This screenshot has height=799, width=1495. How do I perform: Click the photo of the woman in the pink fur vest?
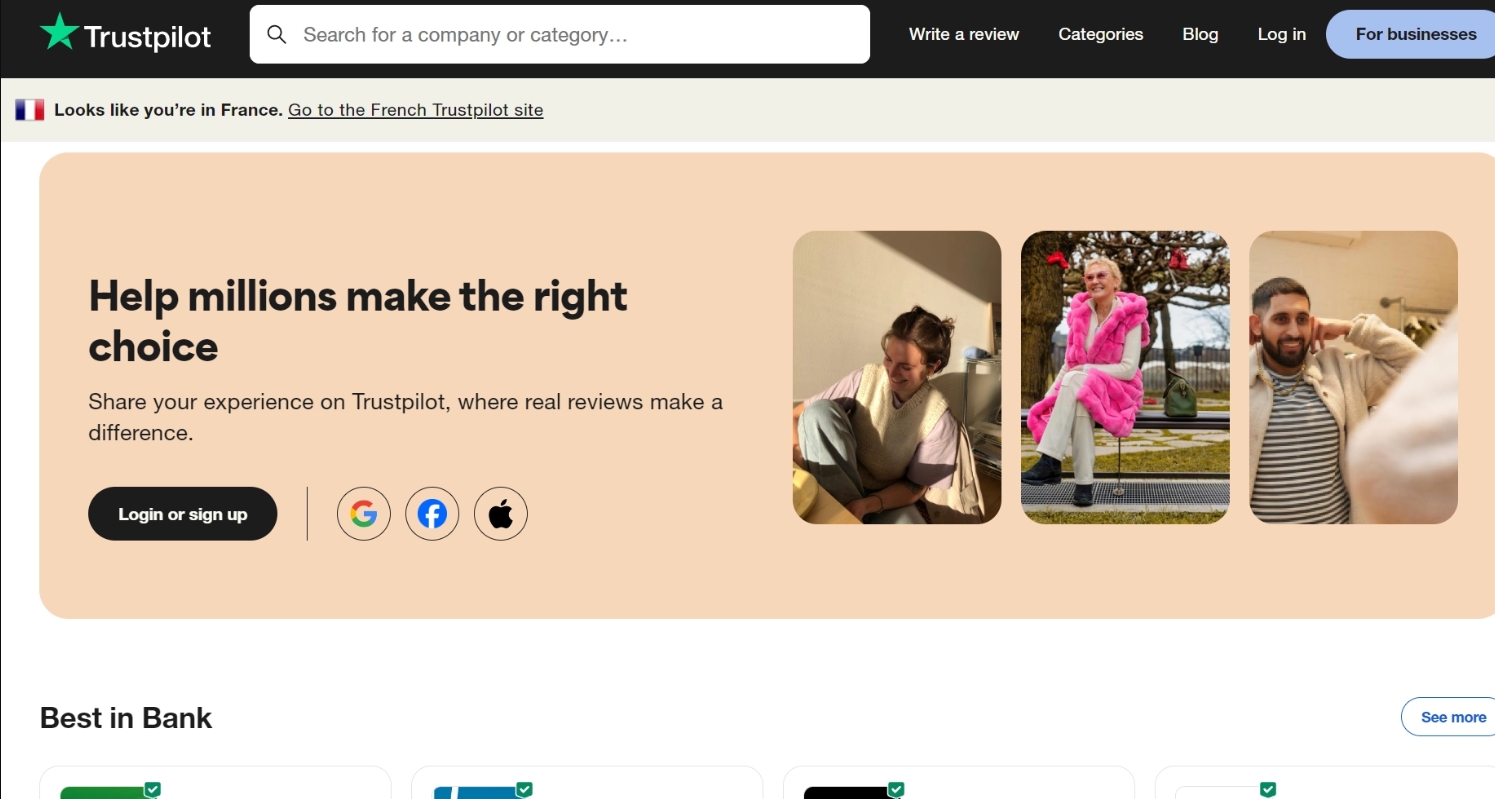click(1125, 377)
